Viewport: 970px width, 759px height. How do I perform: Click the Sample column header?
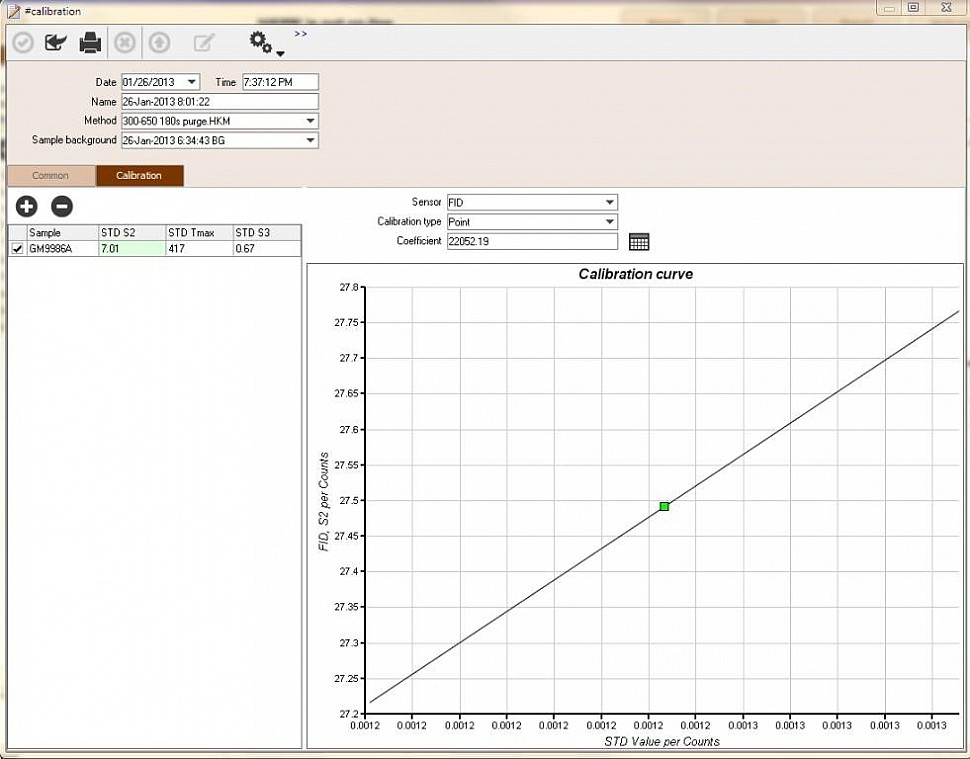coord(62,233)
